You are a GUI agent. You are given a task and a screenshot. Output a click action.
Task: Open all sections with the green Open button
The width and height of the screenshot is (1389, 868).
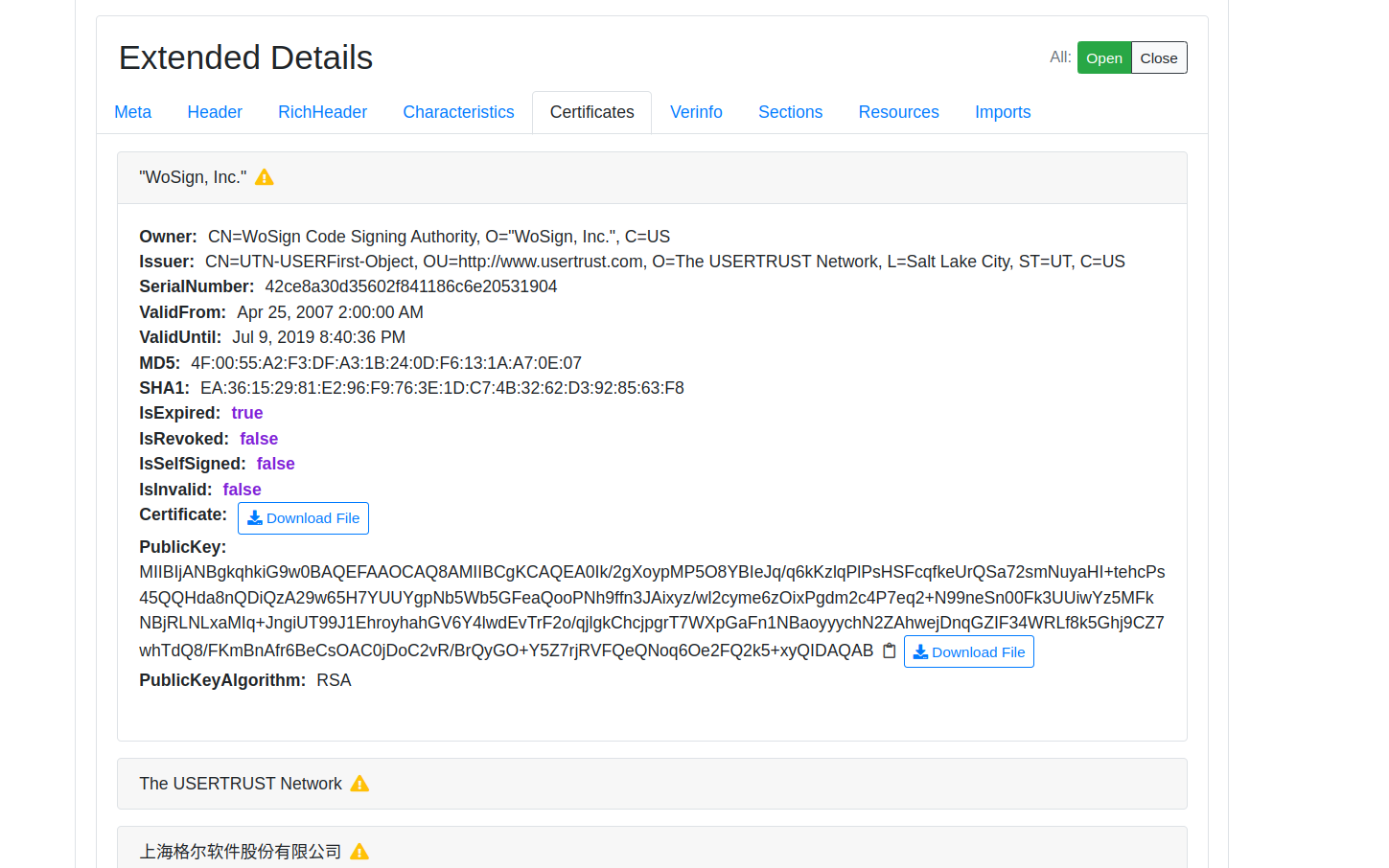[1104, 57]
